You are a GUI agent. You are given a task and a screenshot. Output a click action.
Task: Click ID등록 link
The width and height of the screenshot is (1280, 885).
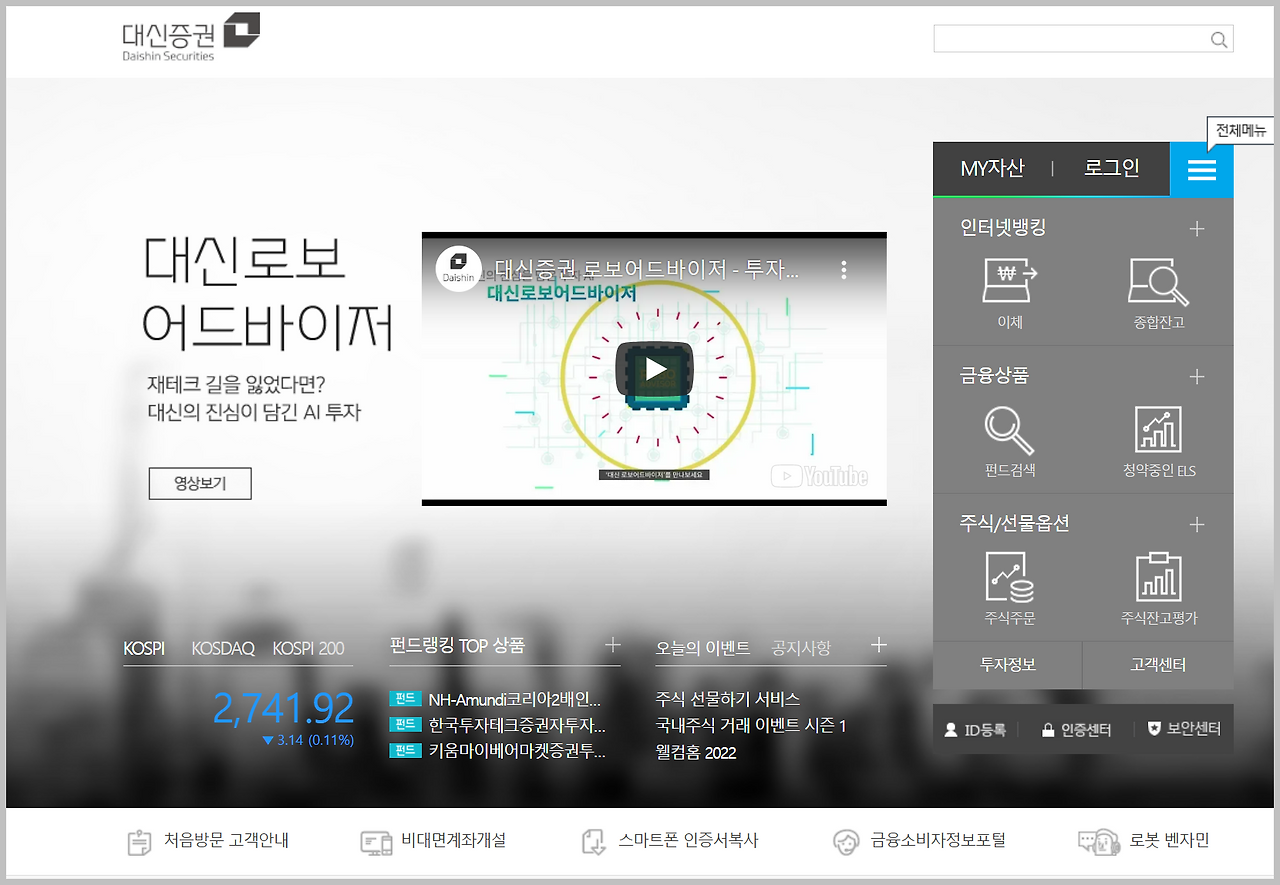pyautogui.click(x=985, y=730)
